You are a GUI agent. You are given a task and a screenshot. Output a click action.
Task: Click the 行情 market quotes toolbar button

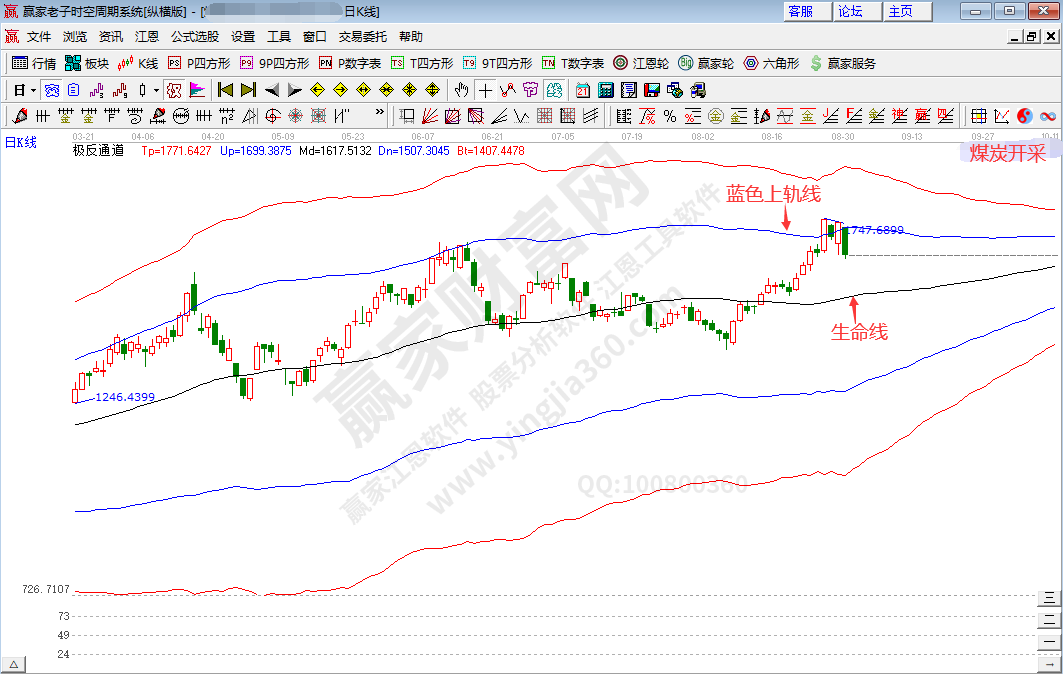34,63
